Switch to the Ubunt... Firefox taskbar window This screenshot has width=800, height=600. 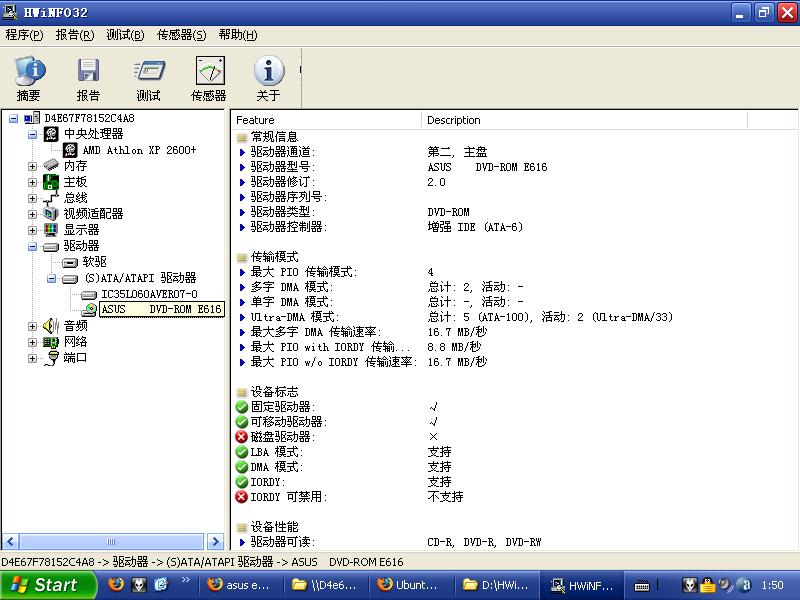pyautogui.click(x=409, y=585)
